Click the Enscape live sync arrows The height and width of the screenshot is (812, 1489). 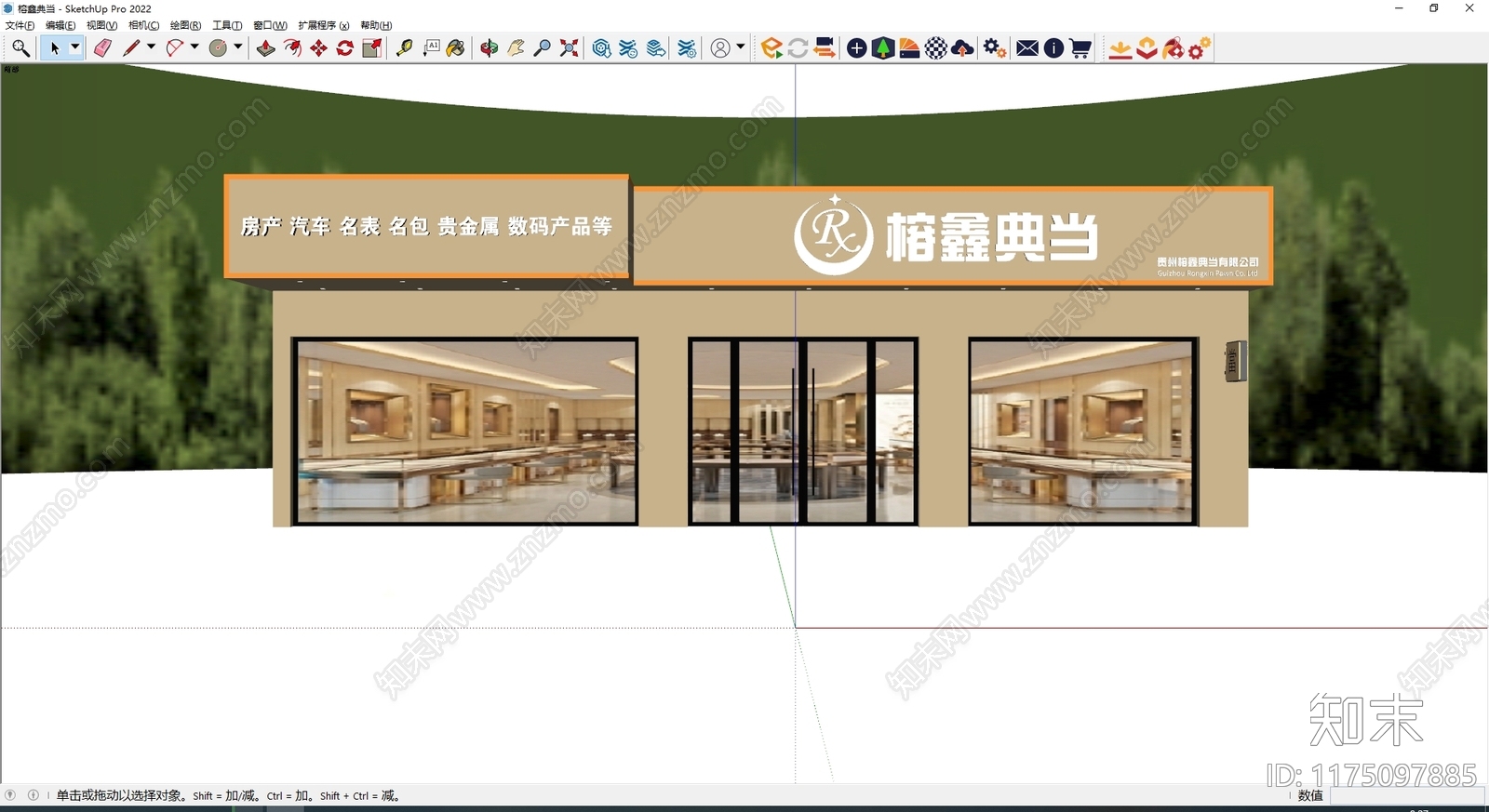pos(798,48)
